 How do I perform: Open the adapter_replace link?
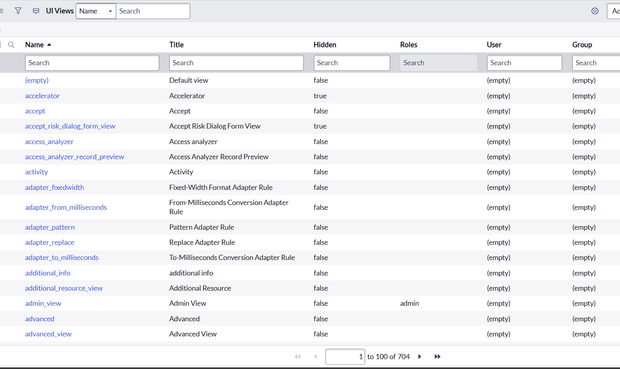click(x=49, y=242)
